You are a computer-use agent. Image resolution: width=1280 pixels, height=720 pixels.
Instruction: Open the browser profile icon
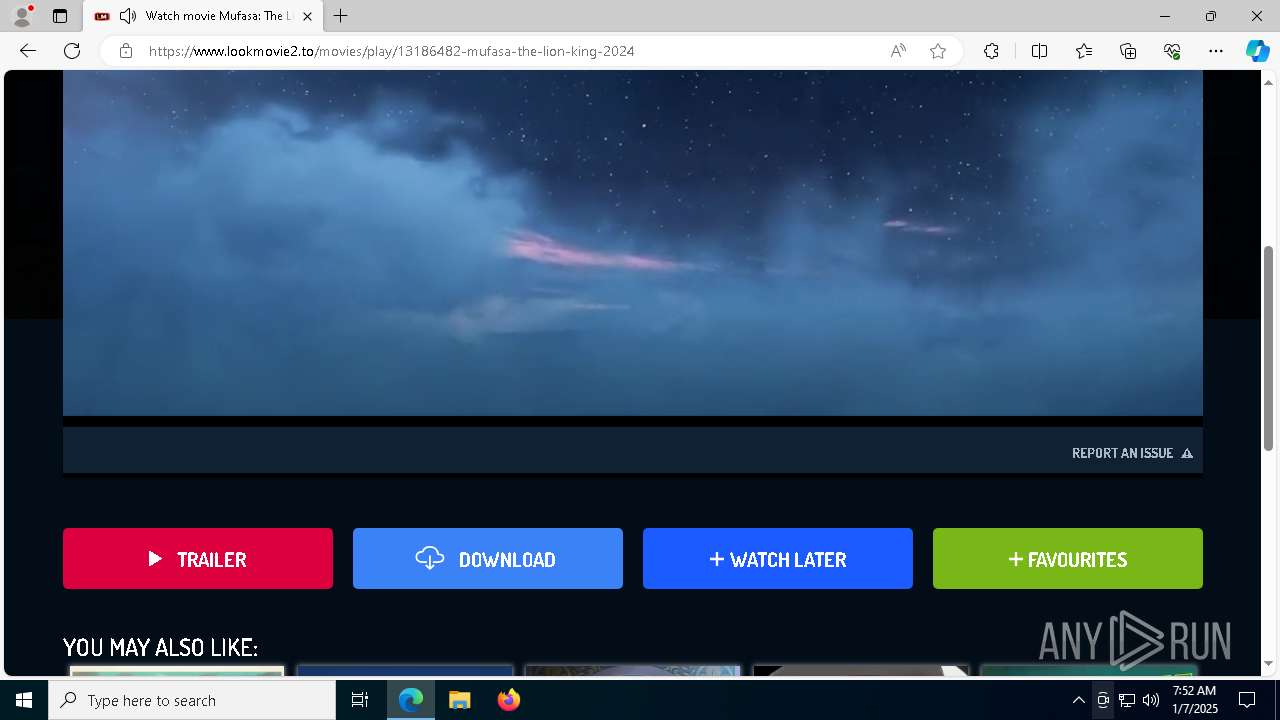point(22,16)
